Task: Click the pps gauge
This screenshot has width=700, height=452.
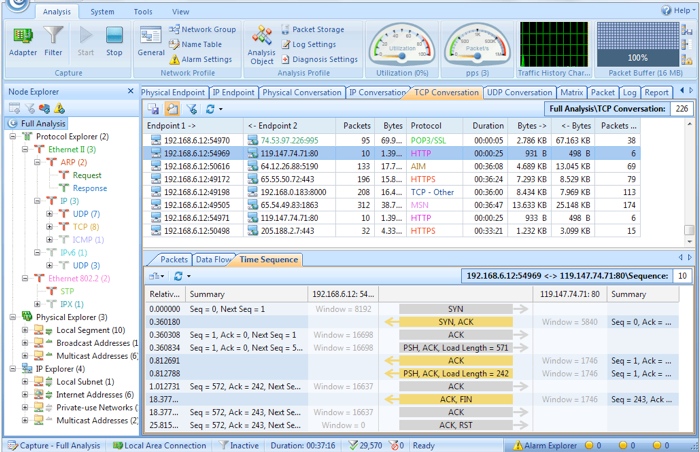Action: [477, 45]
